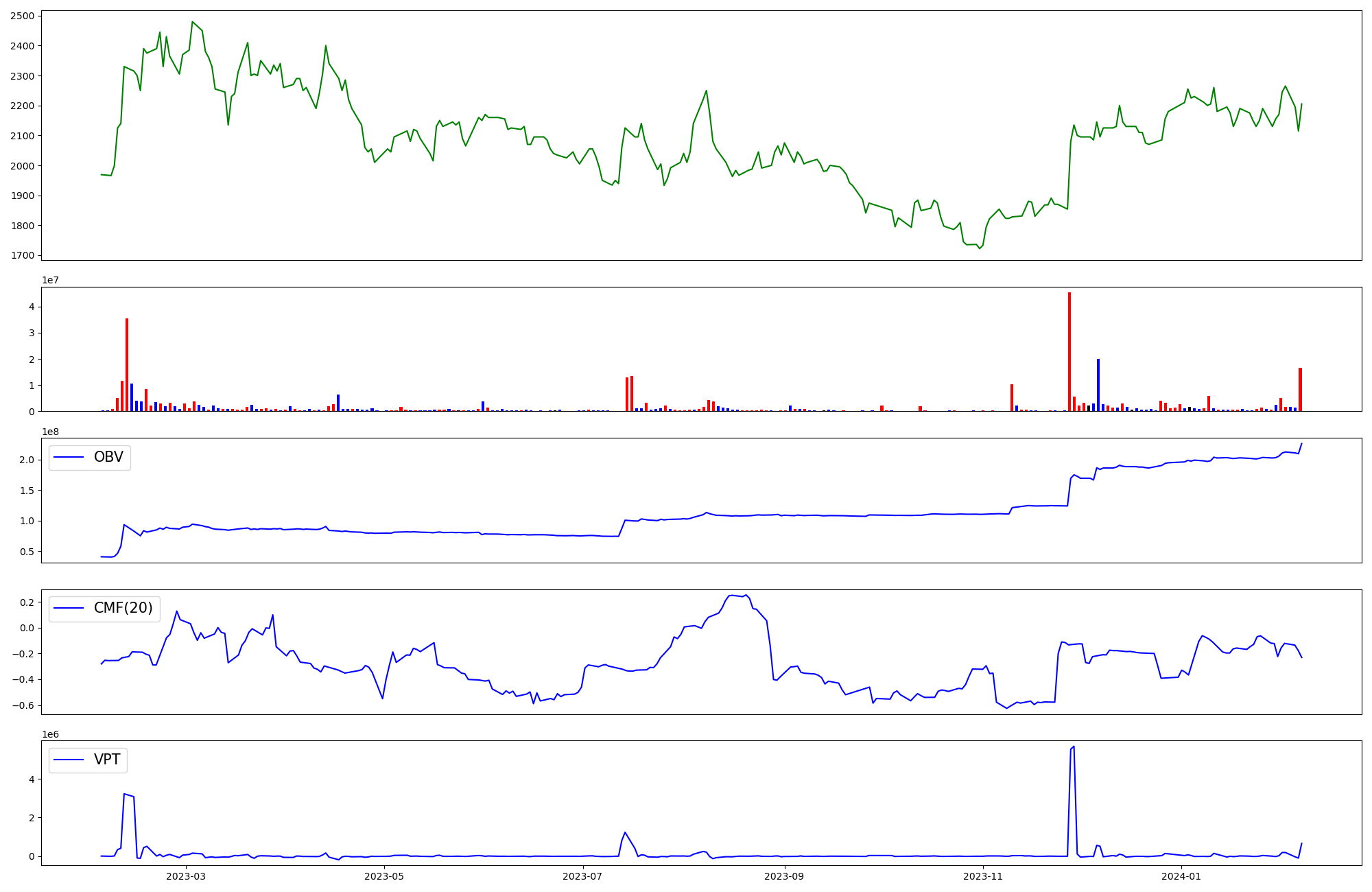Click the tall blue volume bar in December
Viewport: 1372px width, 892px height.
click(1098, 384)
